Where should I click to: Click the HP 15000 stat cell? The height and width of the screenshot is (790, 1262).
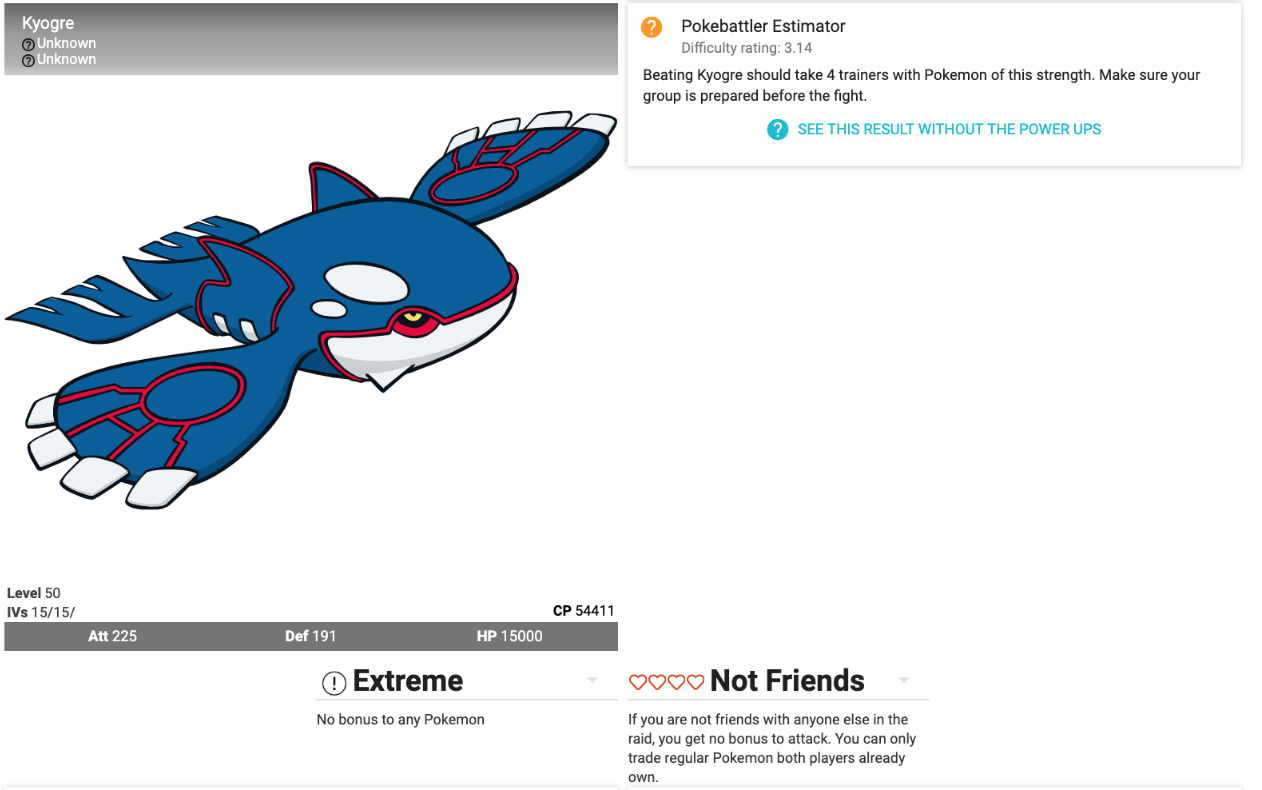[x=509, y=636]
